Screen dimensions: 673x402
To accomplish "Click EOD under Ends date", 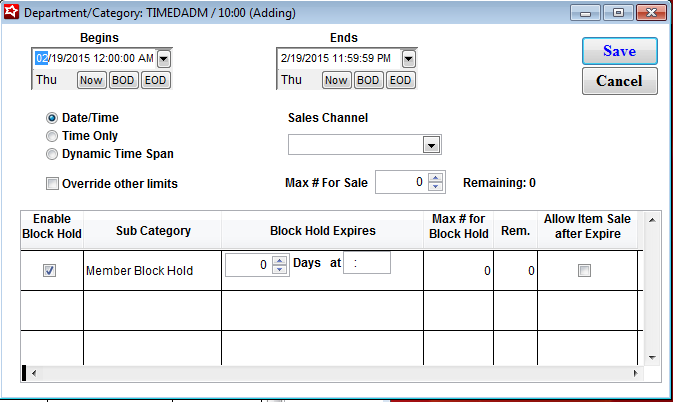I will point(400,80).
